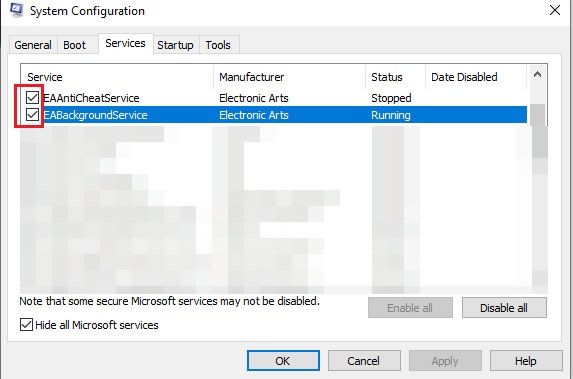
Task: Uncheck the EAAntiCheatService checkbox
Action: pos(32,98)
